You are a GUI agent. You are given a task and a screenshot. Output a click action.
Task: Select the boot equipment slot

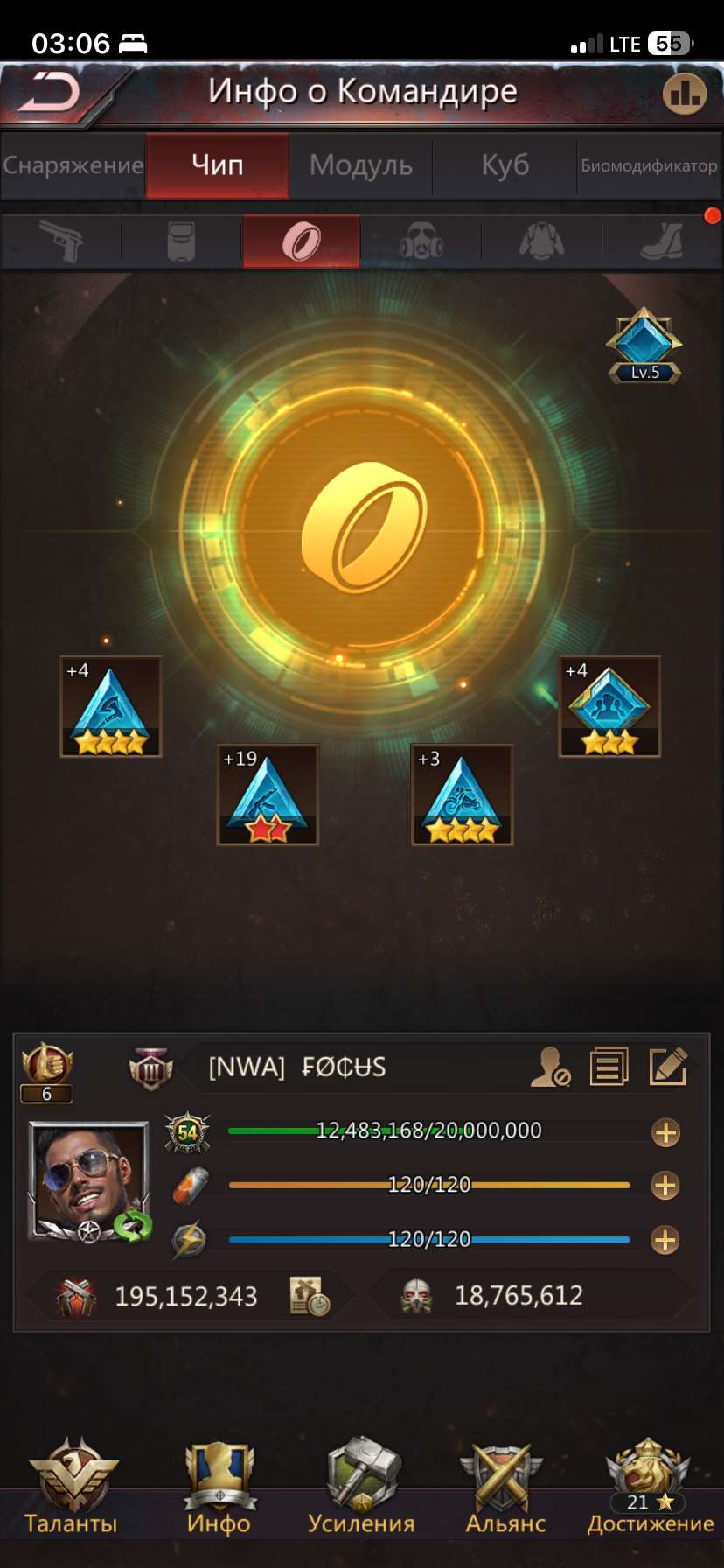[x=662, y=241]
